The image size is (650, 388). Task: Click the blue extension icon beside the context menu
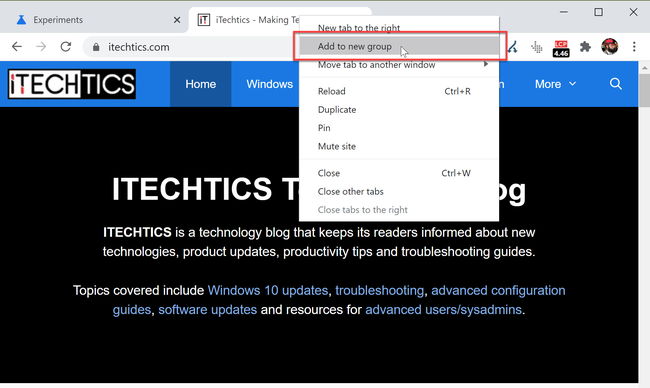513,47
